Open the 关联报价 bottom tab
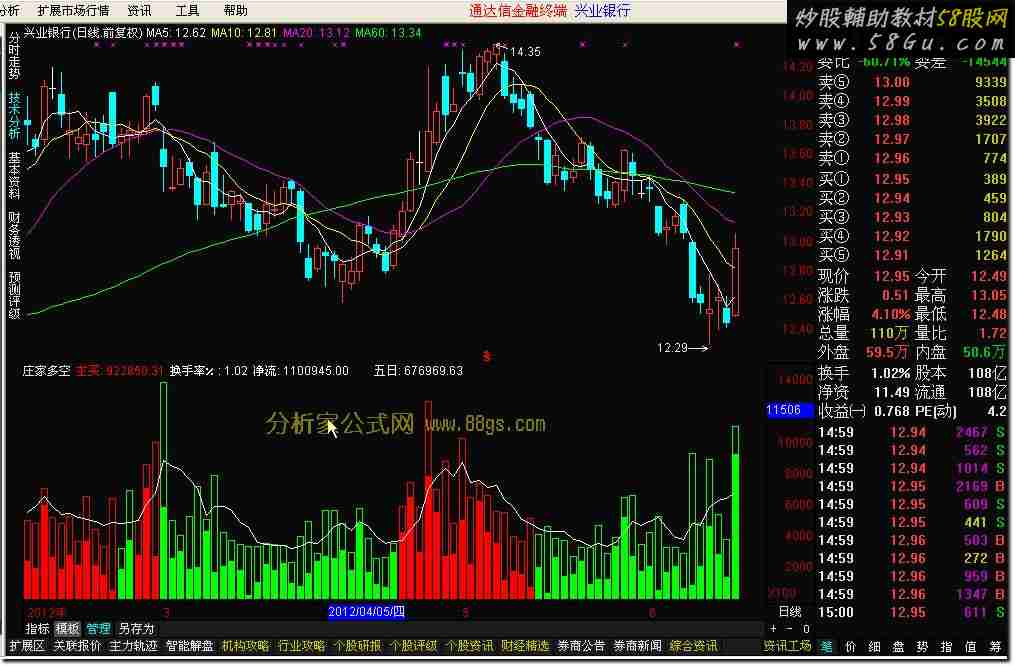This screenshot has width=1015, height=666. click(77, 646)
